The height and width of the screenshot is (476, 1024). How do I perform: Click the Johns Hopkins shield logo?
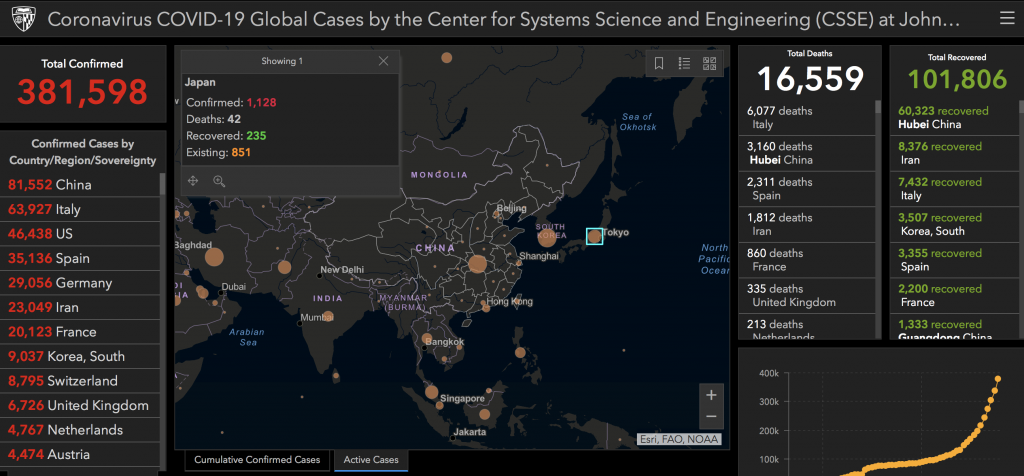coord(24,20)
